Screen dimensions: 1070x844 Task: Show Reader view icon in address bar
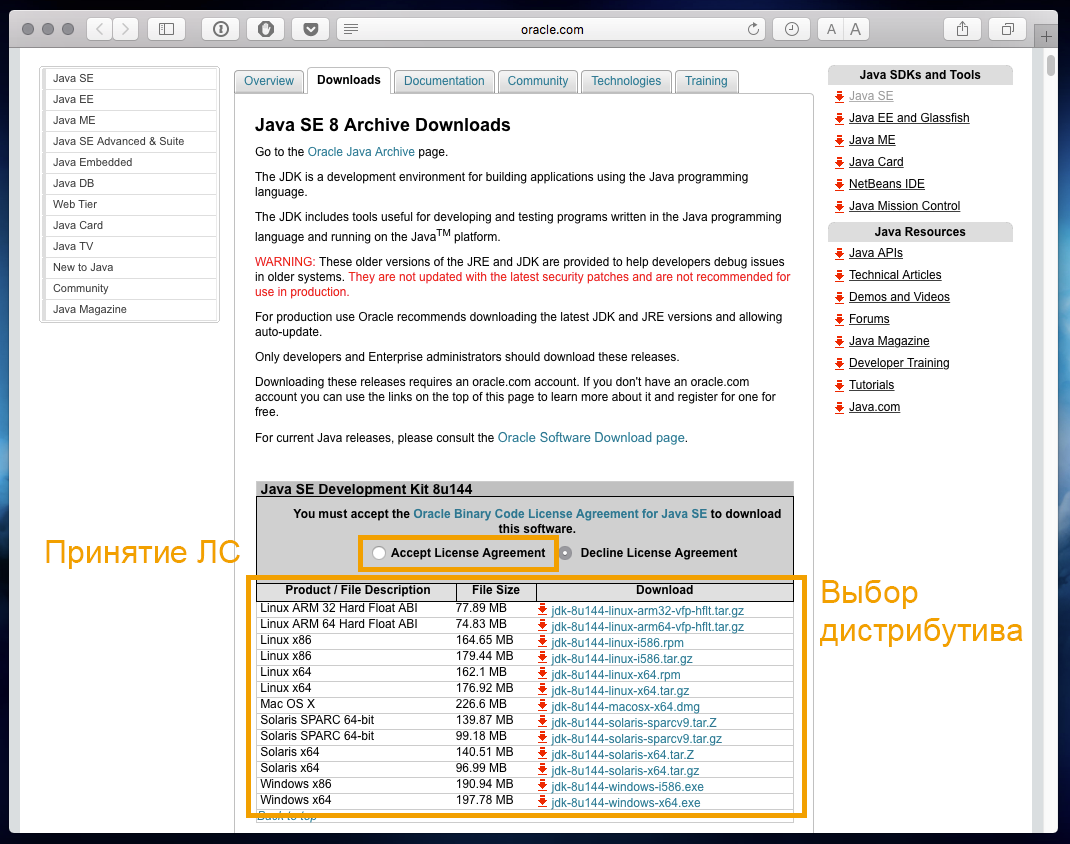coord(351,29)
